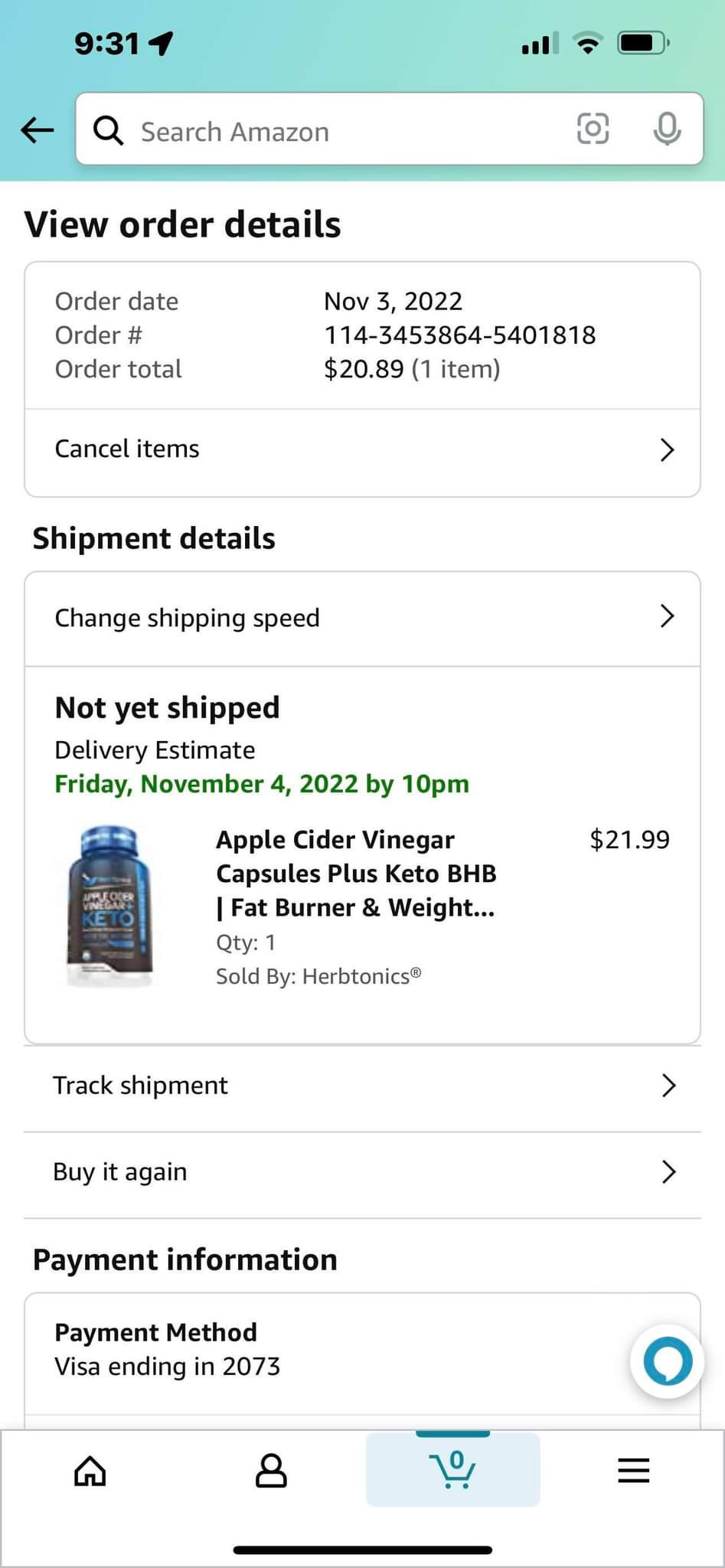The width and height of the screenshot is (725, 1568).
Task: Expand Change shipping speed chevron
Action: click(x=667, y=616)
